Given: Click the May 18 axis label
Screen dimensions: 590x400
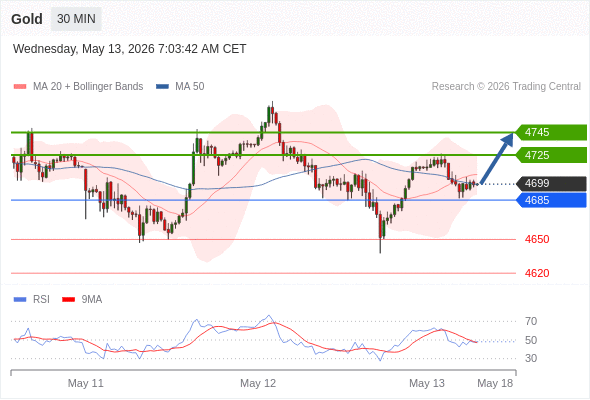Looking at the screenshot, I should tap(495, 383).
